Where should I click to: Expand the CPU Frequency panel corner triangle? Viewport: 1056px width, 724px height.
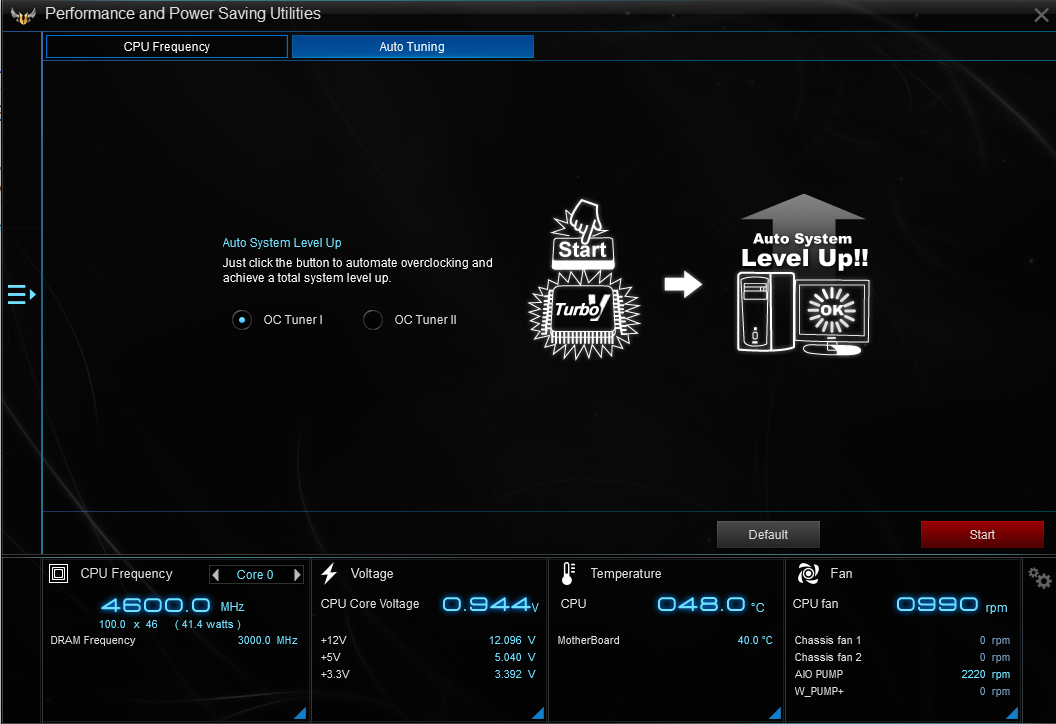(300, 713)
